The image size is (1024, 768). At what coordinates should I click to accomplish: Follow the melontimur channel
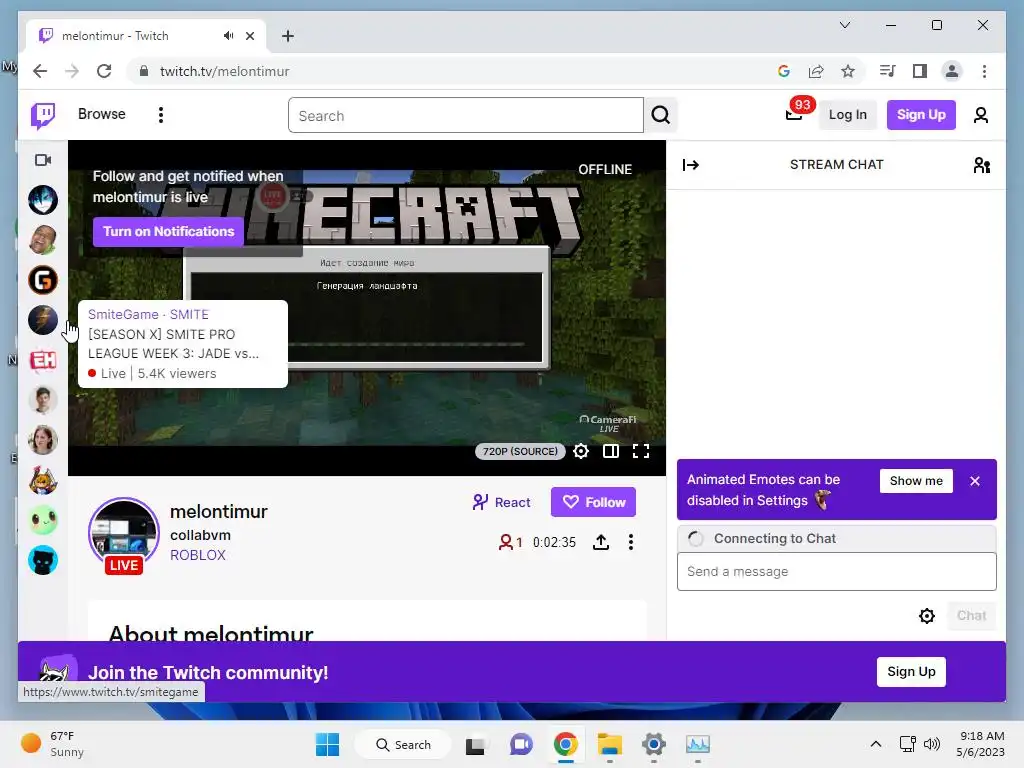click(593, 502)
